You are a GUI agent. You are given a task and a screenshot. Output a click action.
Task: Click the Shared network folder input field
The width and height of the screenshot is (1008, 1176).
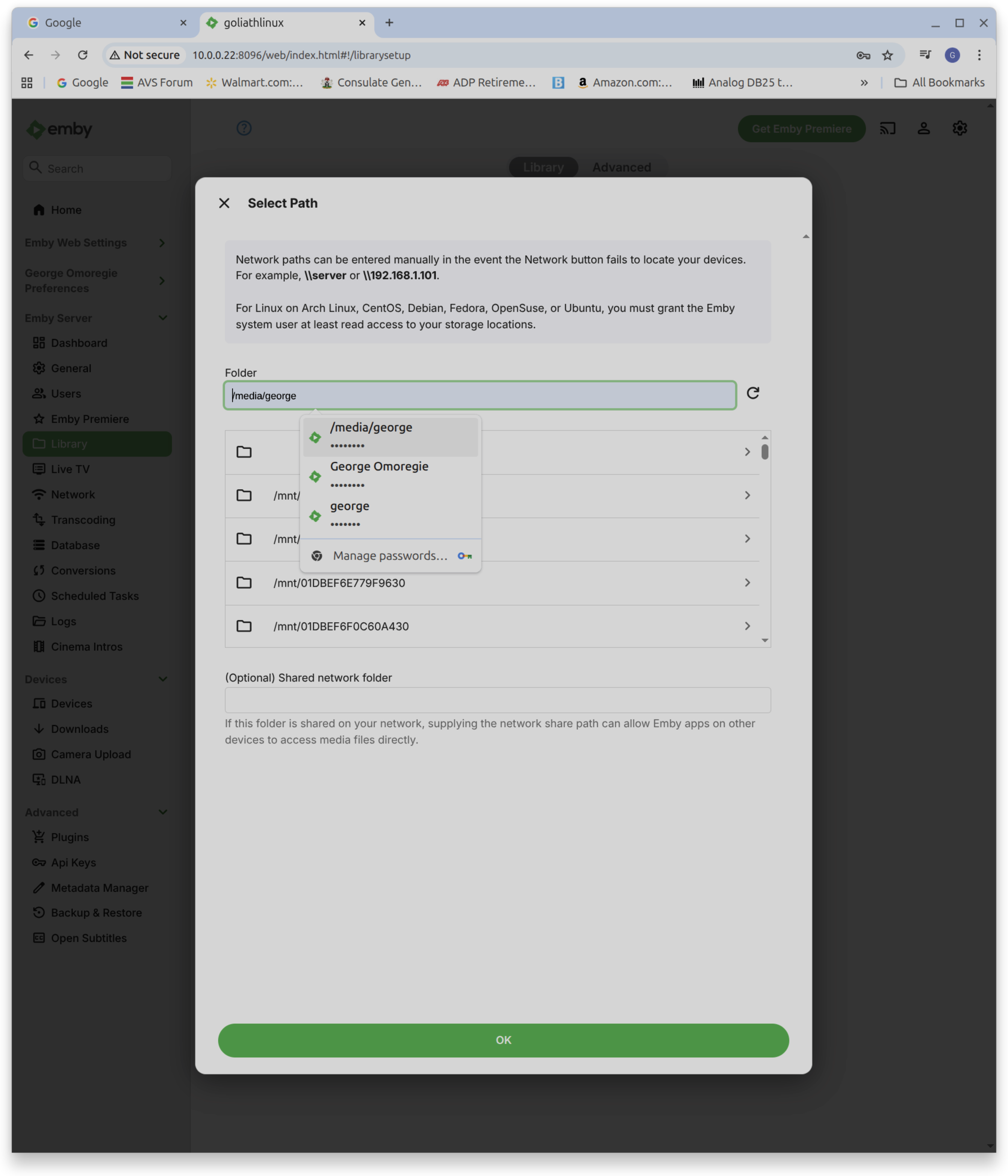(x=498, y=700)
